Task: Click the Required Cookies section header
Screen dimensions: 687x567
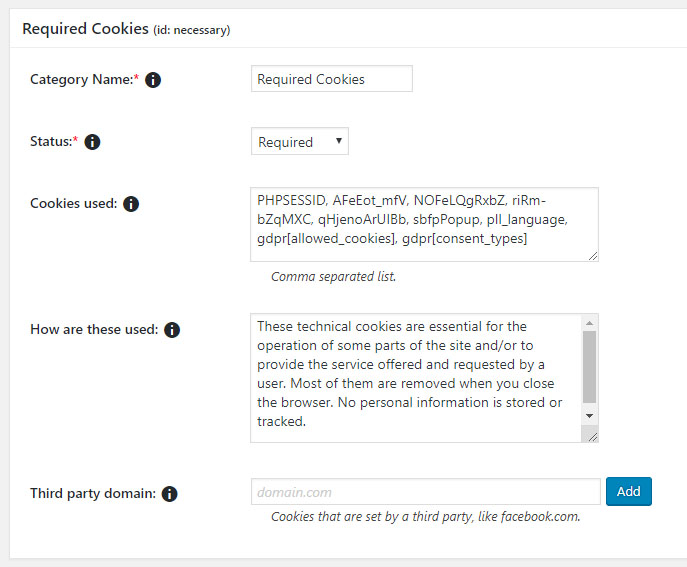Action: coord(85,29)
